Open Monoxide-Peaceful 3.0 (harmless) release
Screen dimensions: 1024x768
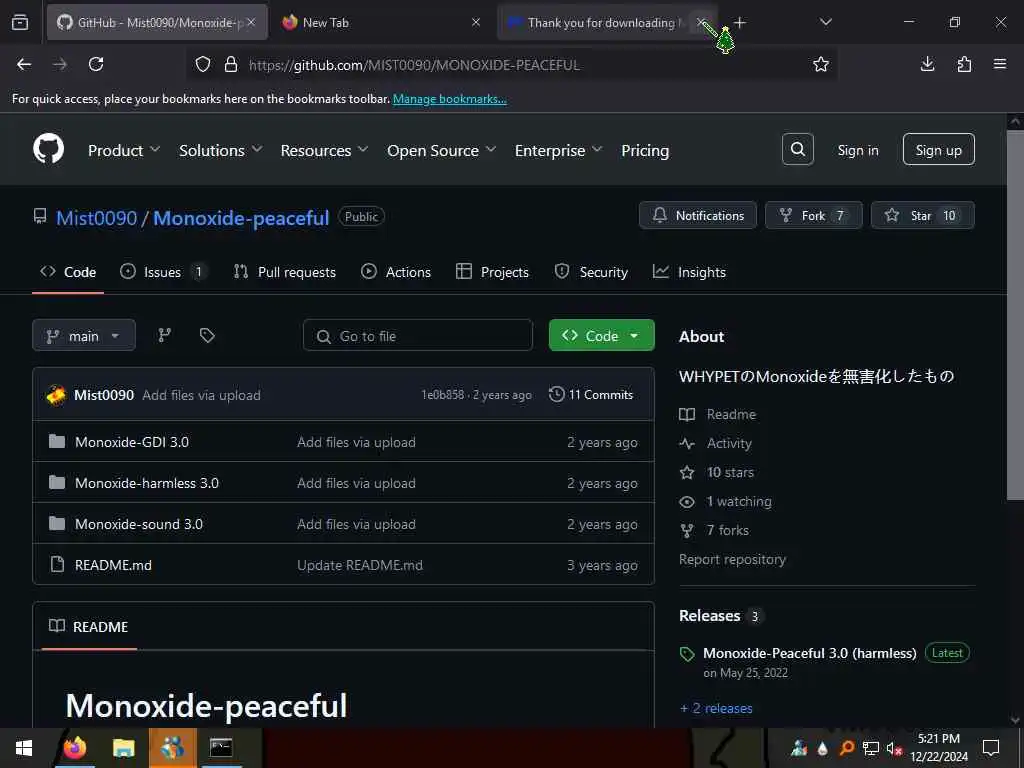pyautogui.click(x=809, y=653)
